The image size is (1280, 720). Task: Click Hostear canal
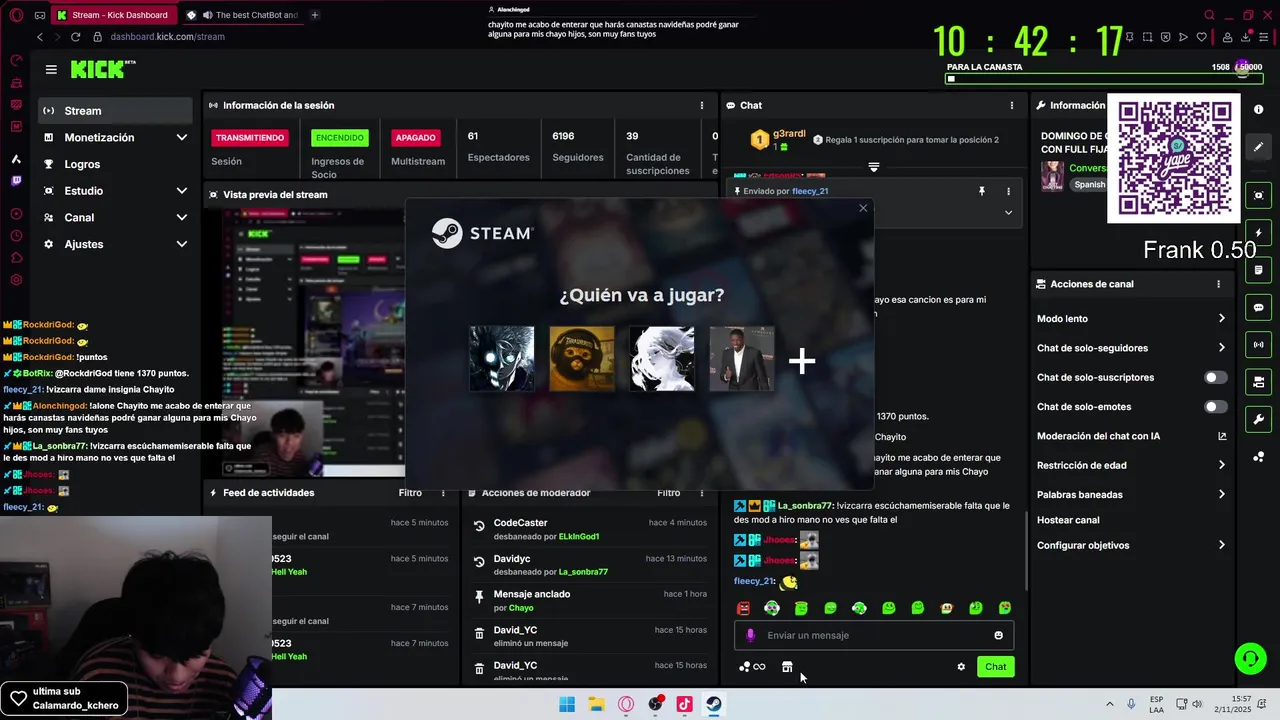(1068, 520)
